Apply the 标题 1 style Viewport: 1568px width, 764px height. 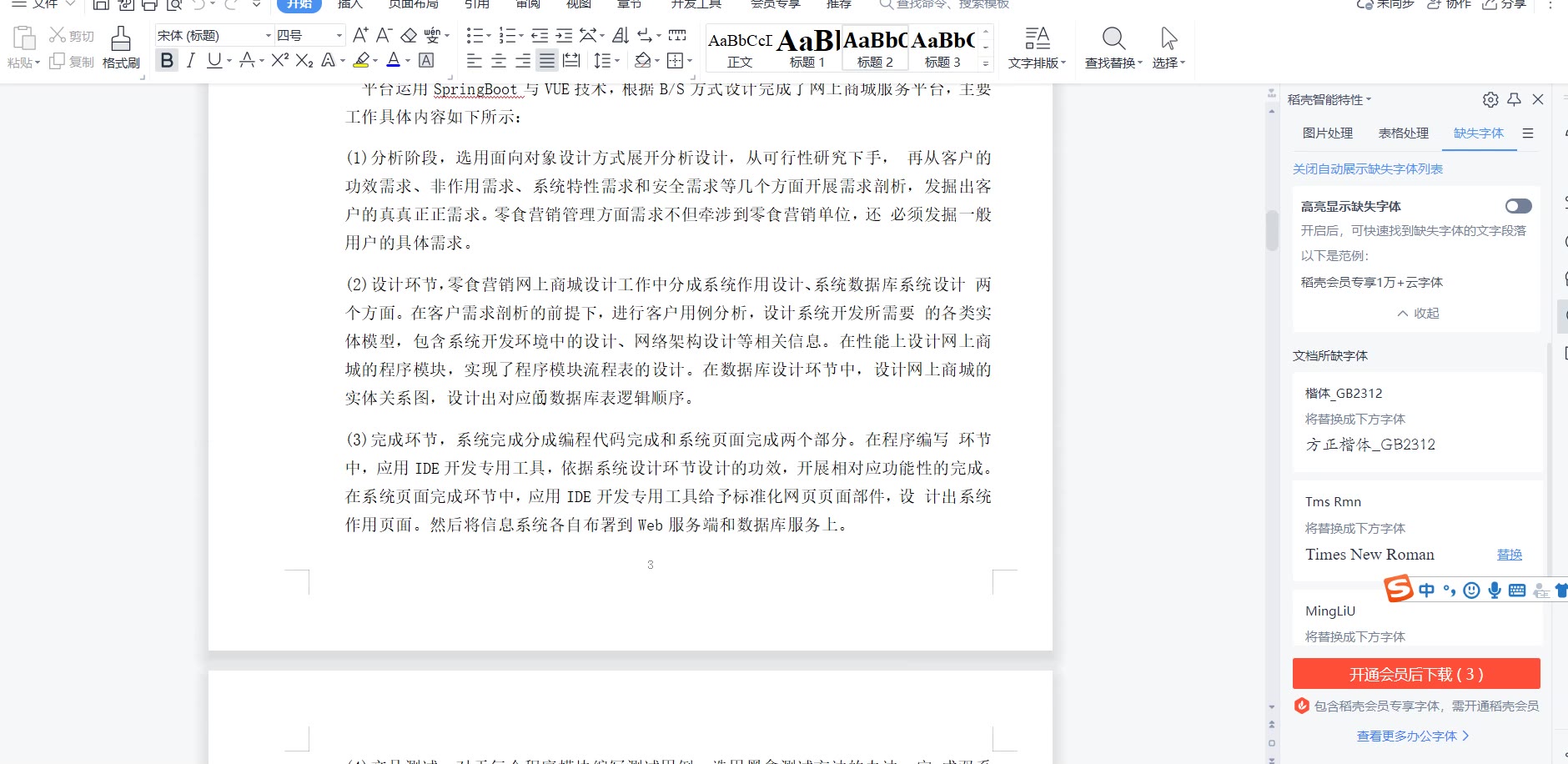[807, 48]
